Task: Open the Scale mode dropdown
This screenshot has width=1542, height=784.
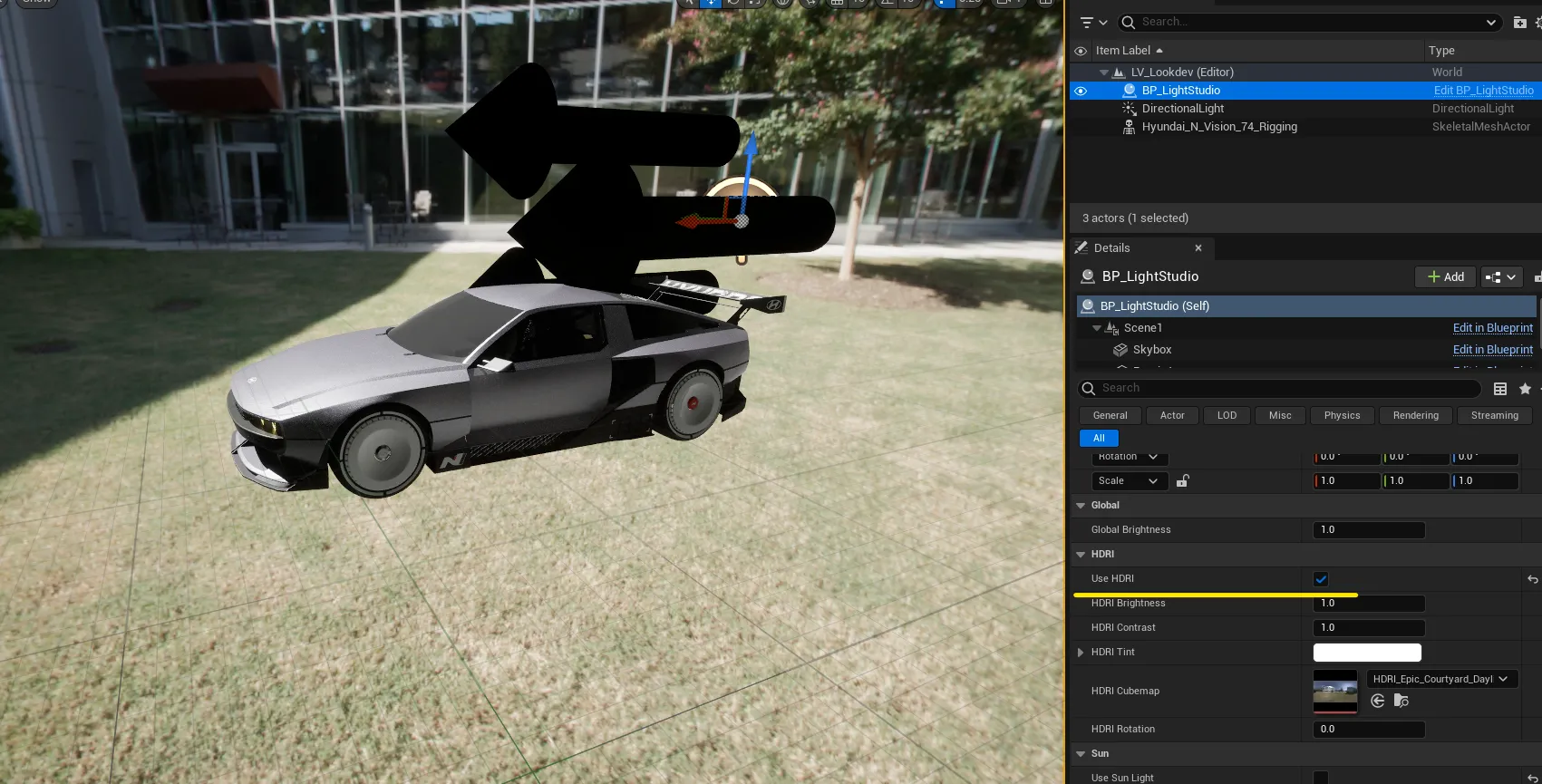Action: click(1129, 481)
